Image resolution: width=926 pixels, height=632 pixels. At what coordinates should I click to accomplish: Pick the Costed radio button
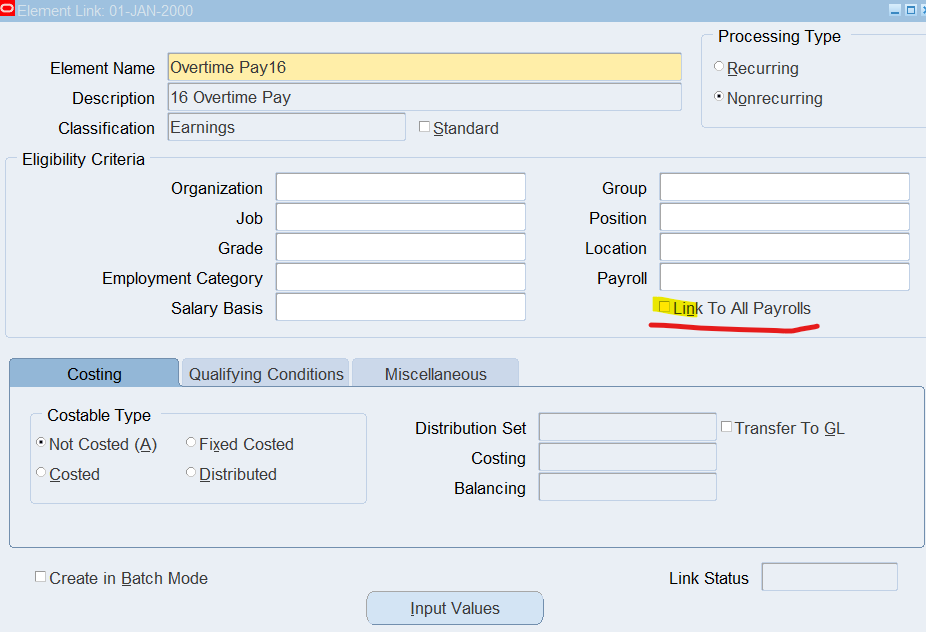pyautogui.click(x=41, y=473)
